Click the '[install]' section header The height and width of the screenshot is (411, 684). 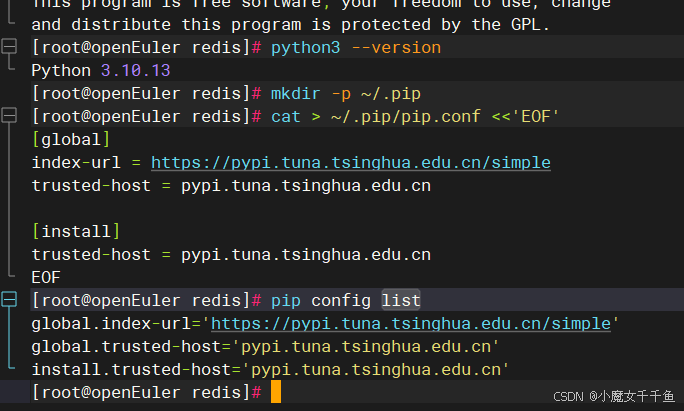tap(76, 231)
